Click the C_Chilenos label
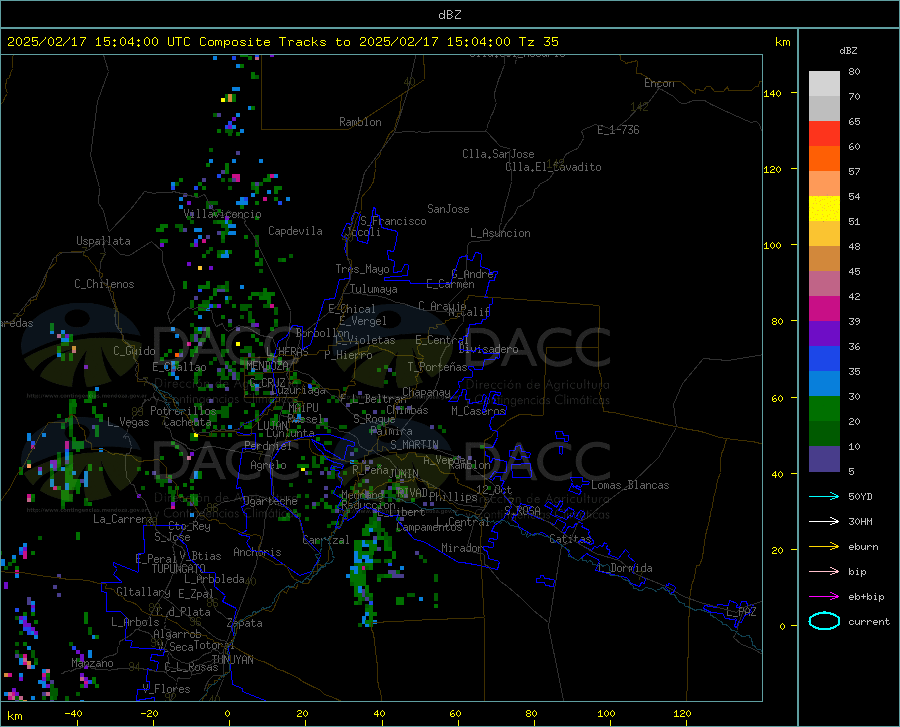900x727 pixels. pyautogui.click(x=104, y=284)
